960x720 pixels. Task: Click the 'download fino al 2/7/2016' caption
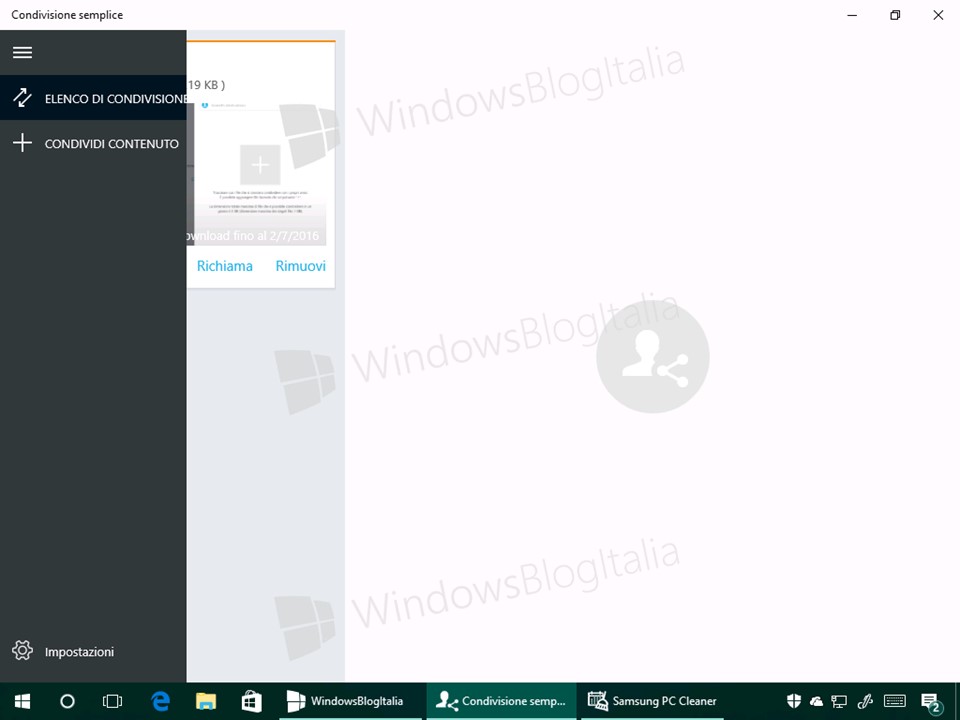click(252, 235)
